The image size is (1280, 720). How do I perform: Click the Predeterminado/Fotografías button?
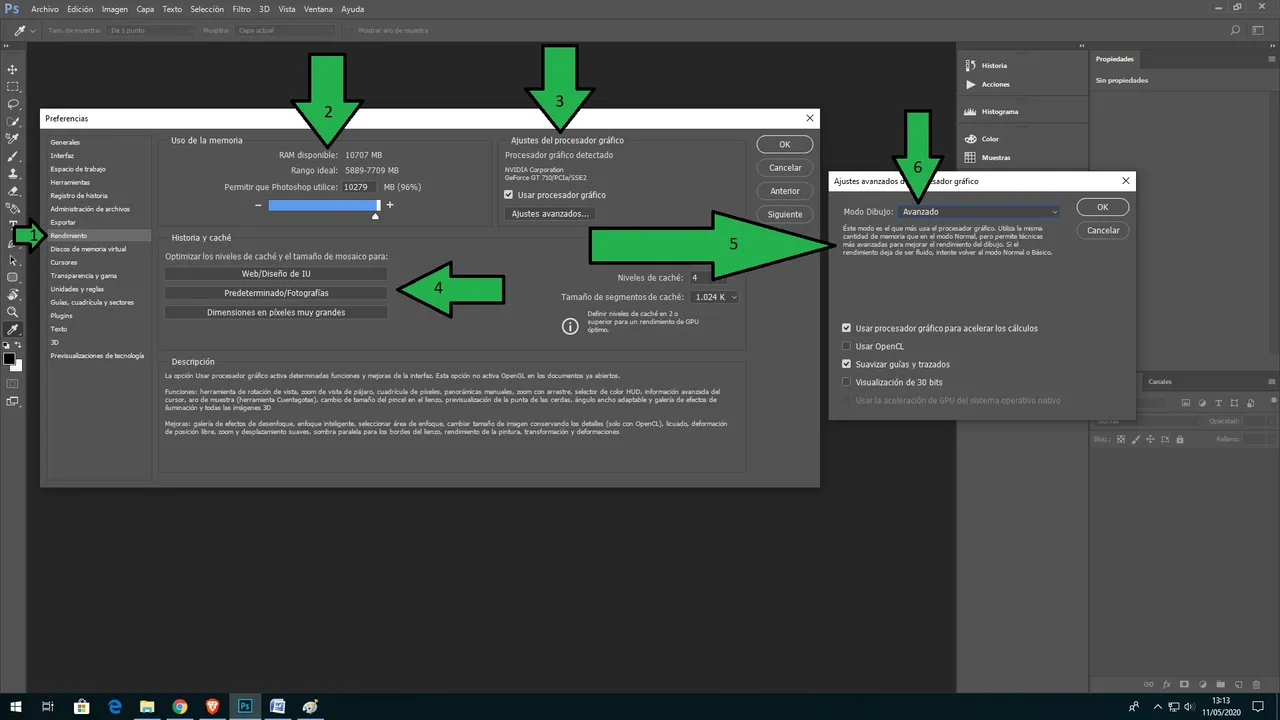(x=276, y=293)
